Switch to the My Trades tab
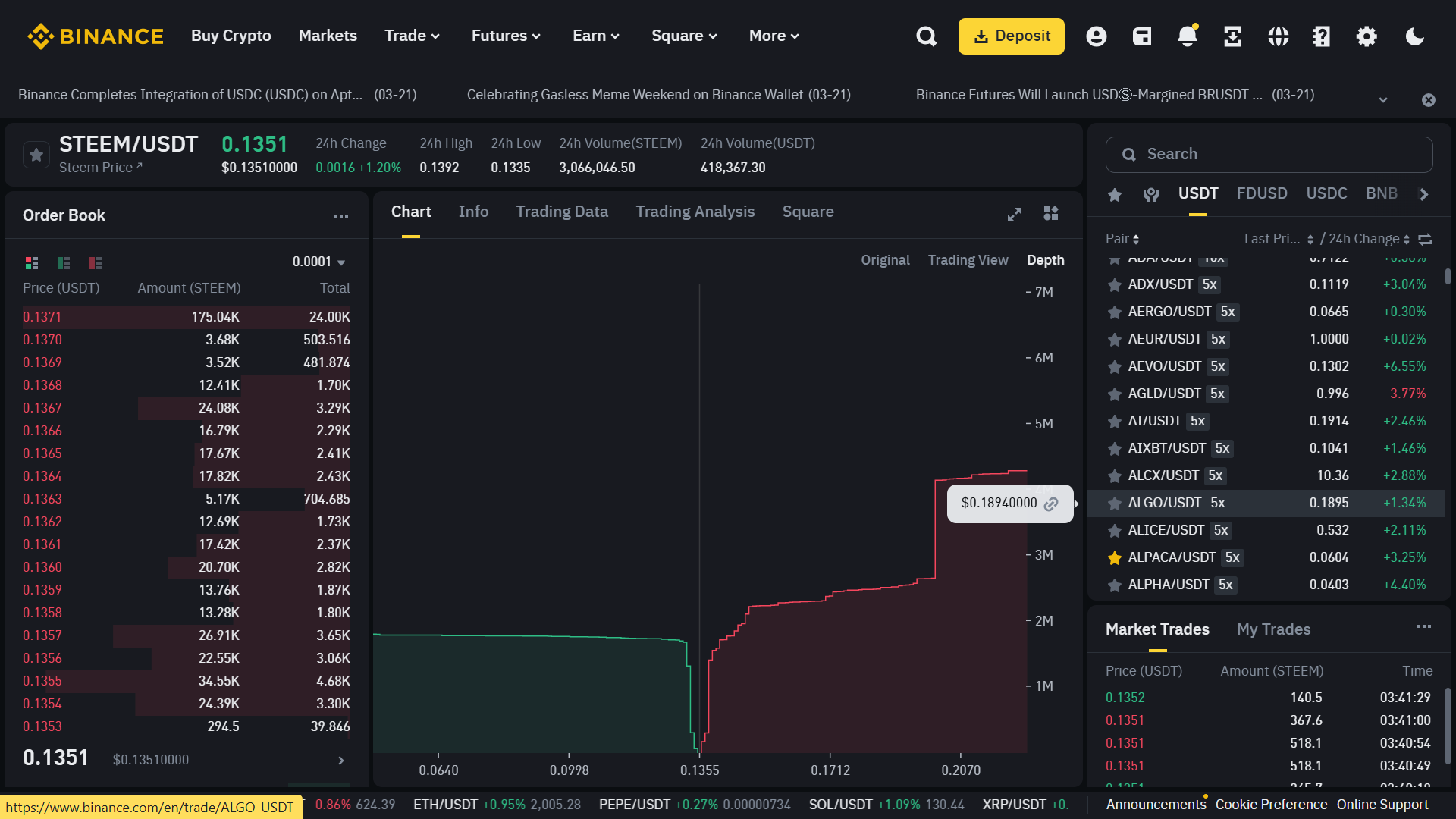The width and height of the screenshot is (1456, 819). coord(1273,629)
